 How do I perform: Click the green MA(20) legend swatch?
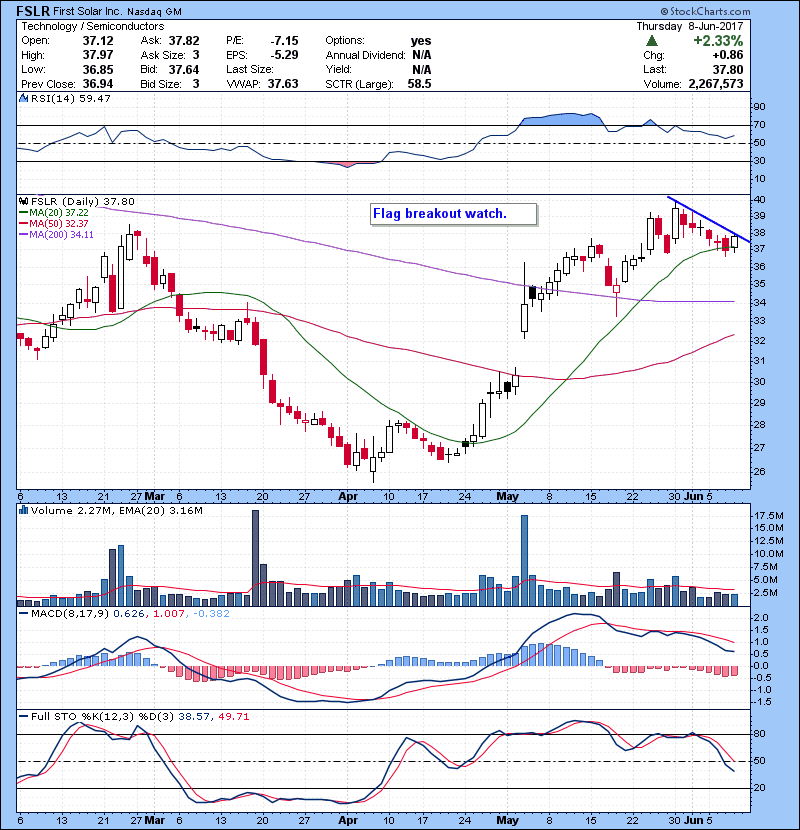point(24,214)
